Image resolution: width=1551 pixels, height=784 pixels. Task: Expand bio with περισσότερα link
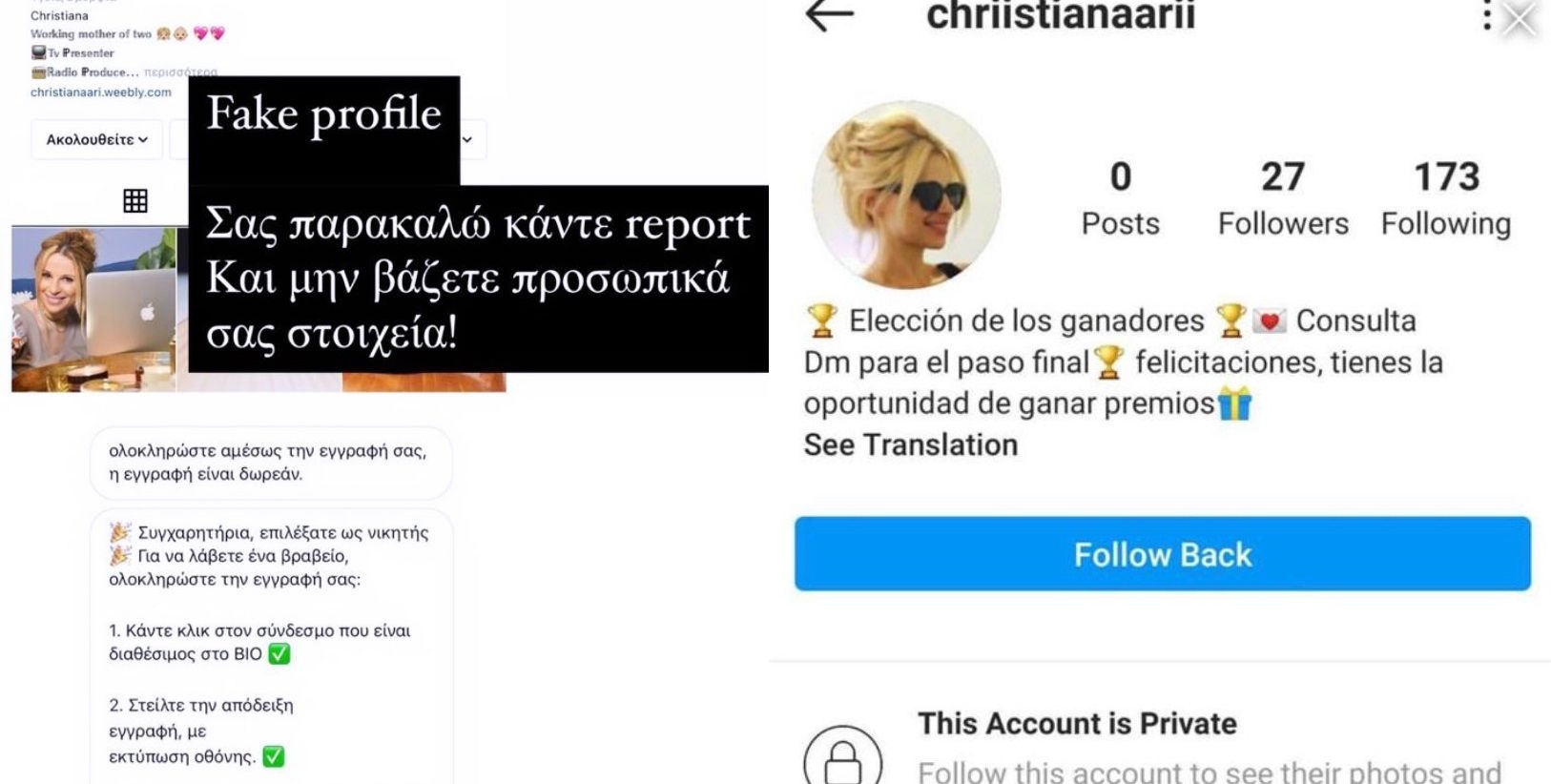pyautogui.click(x=180, y=72)
